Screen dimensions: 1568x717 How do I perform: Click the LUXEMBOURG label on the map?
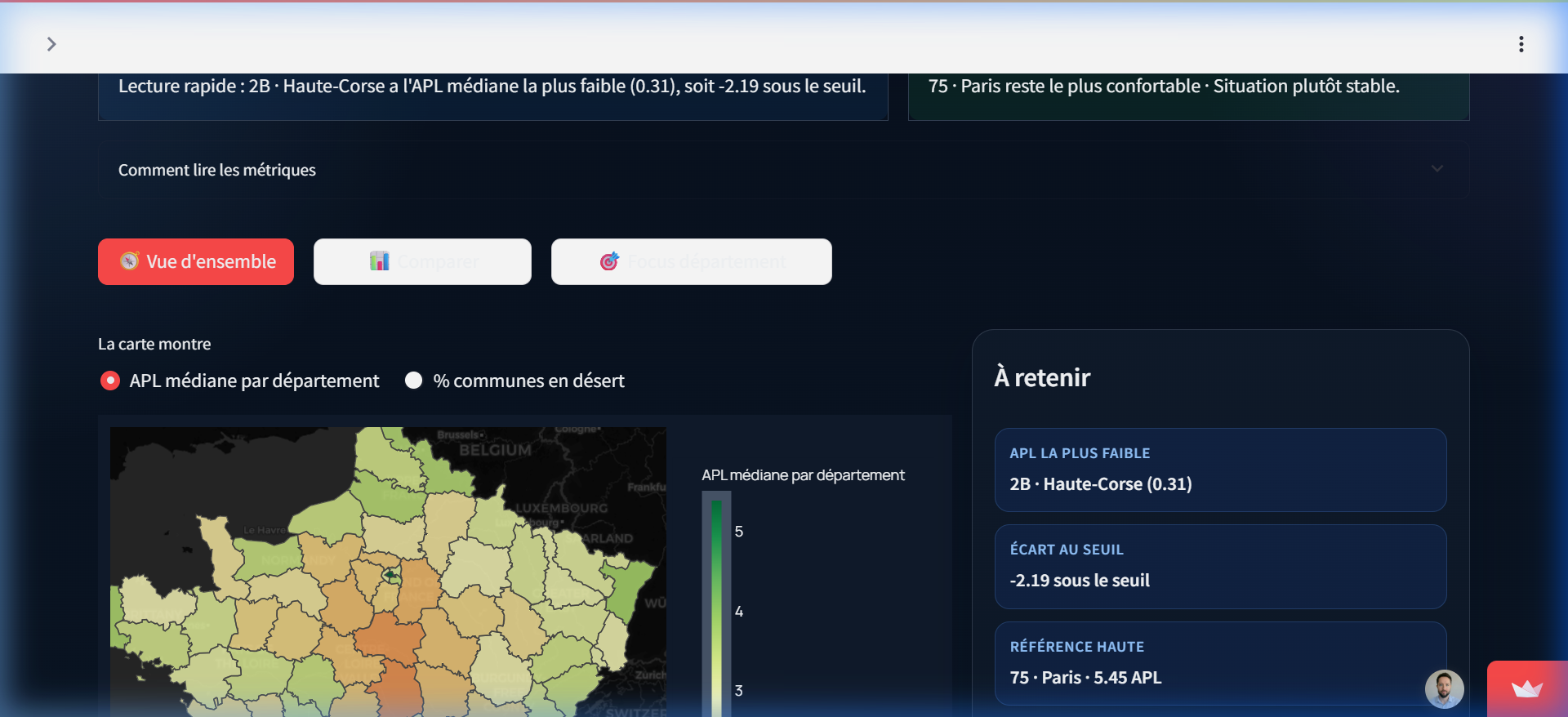click(561, 508)
